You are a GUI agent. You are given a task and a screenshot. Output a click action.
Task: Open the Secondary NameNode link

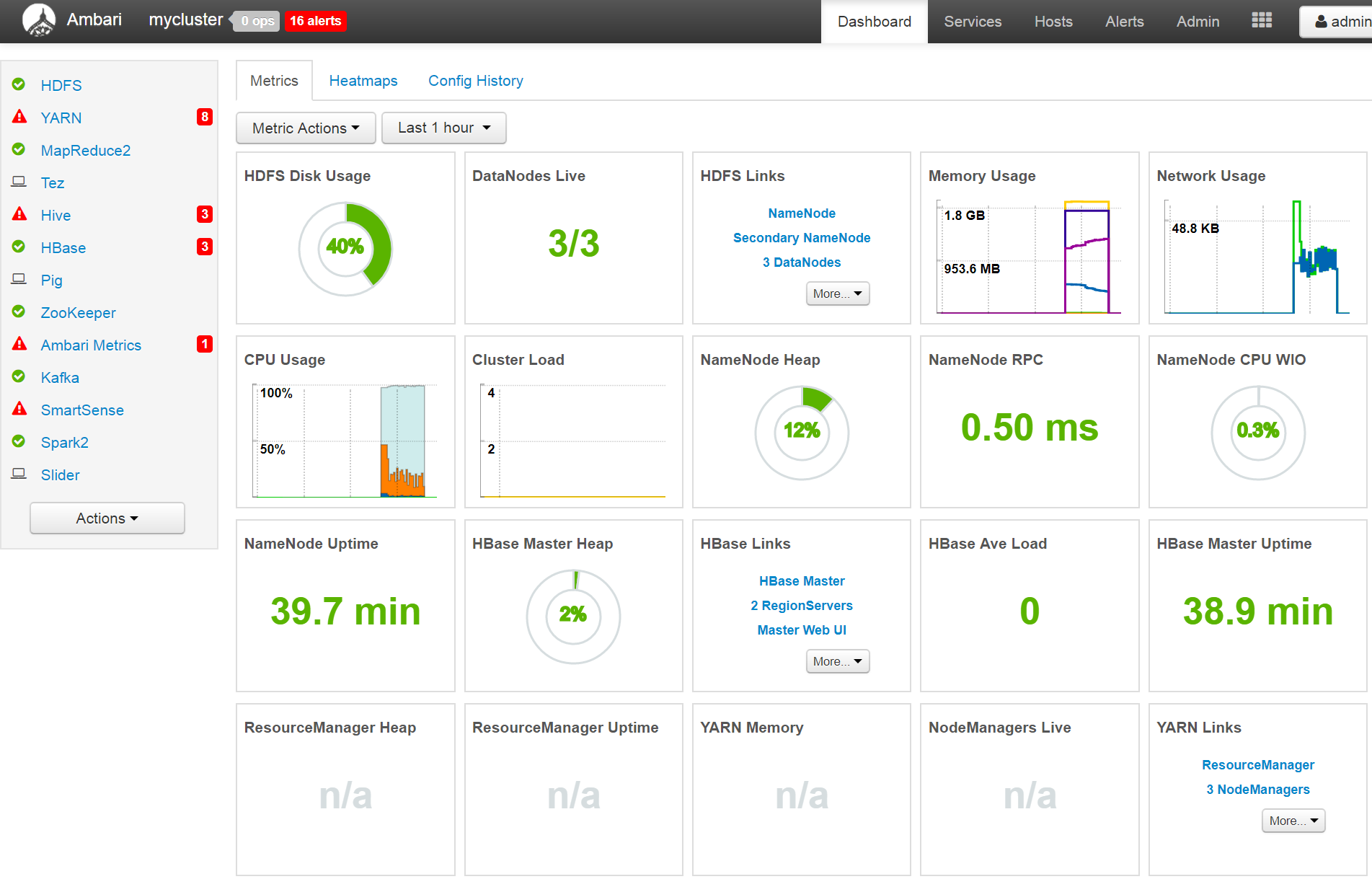coord(802,238)
